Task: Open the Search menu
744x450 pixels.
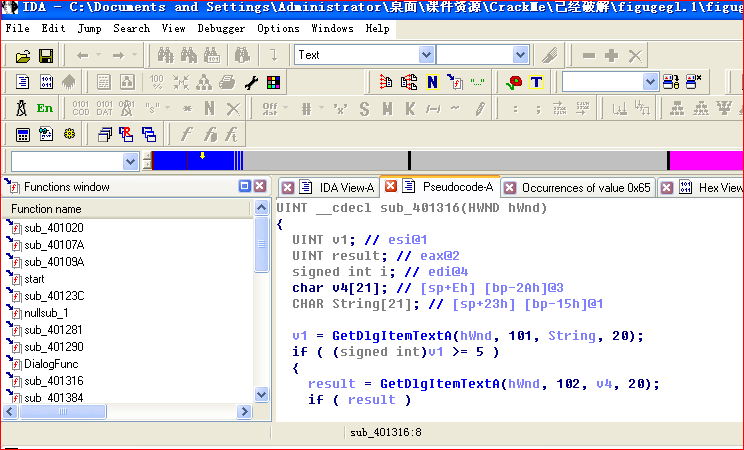Action: click(x=131, y=28)
